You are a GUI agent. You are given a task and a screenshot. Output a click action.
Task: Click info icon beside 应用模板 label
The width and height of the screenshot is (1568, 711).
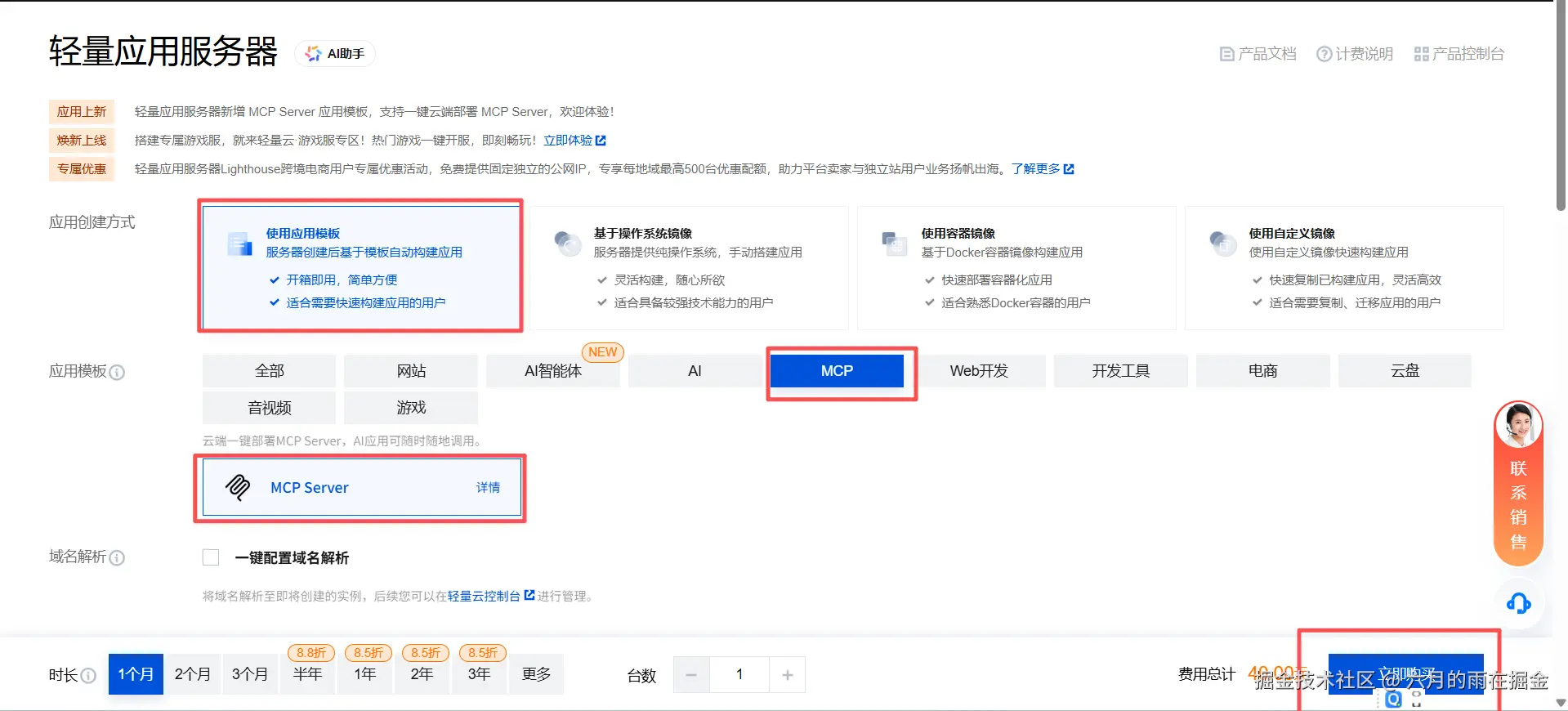[x=117, y=373]
